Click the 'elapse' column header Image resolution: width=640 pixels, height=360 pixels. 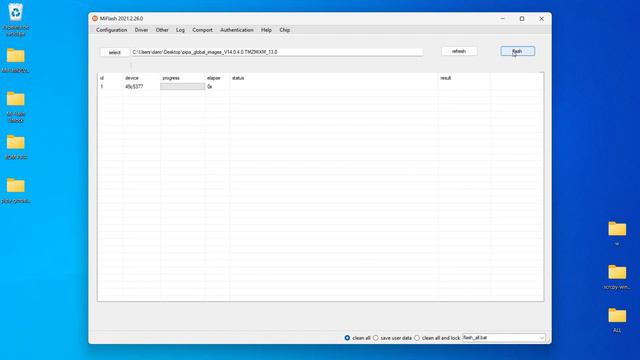(x=213, y=78)
